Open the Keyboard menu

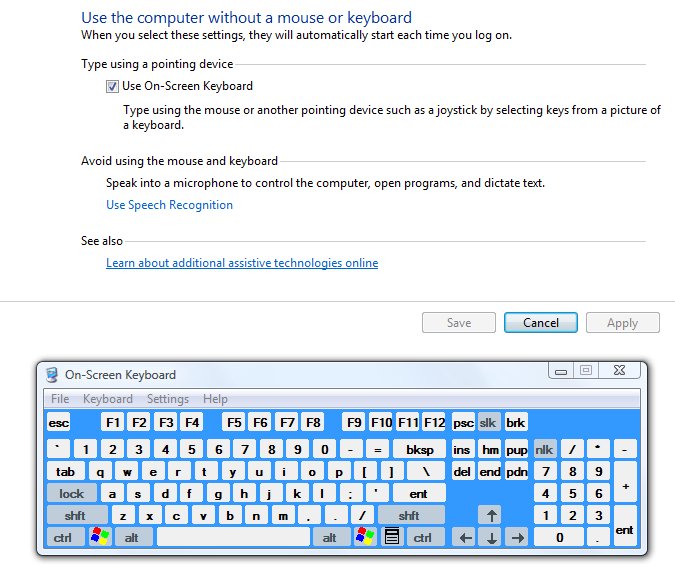pyautogui.click(x=107, y=399)
